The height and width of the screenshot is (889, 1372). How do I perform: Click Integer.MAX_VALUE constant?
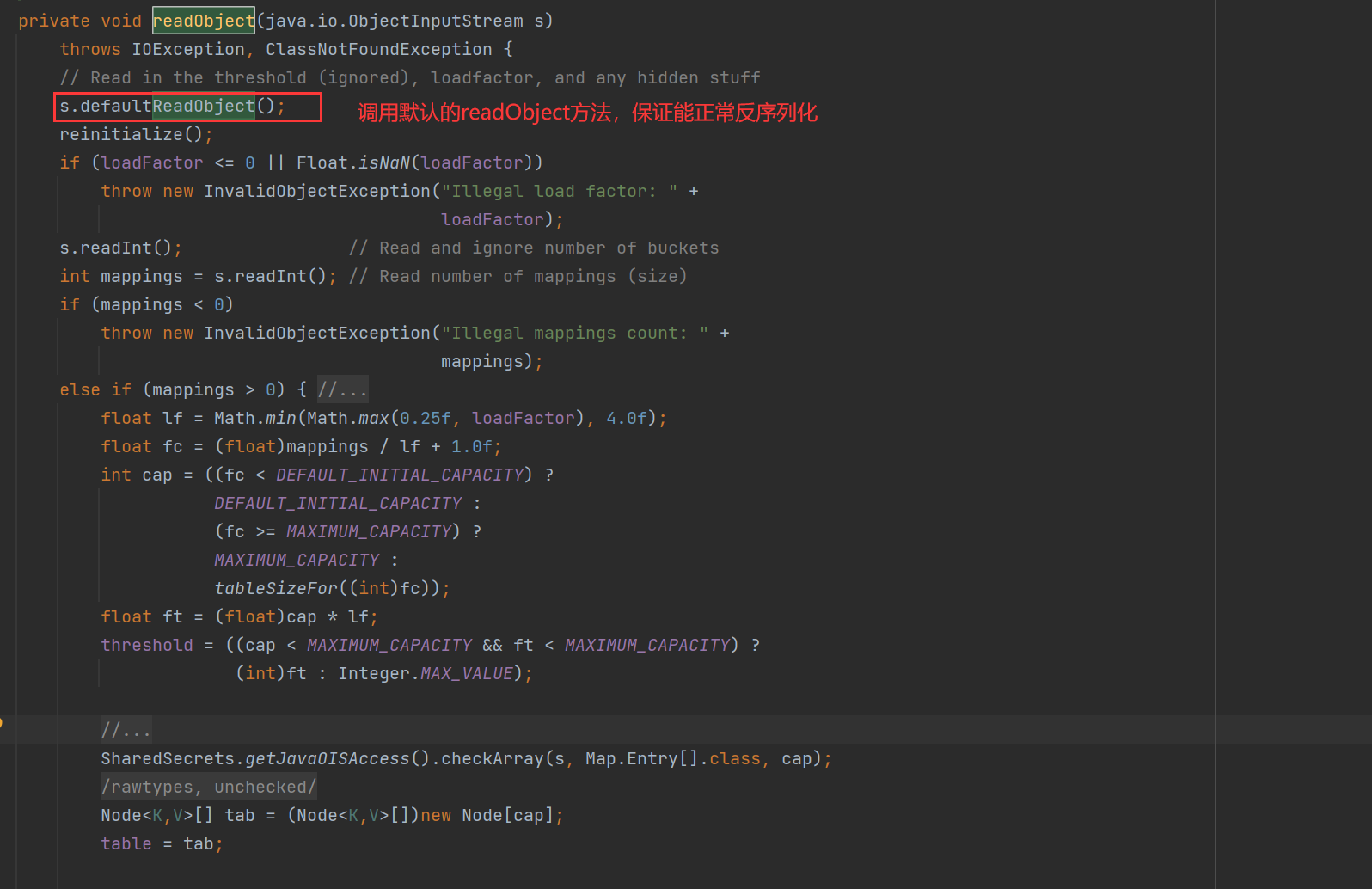point(426,673)
